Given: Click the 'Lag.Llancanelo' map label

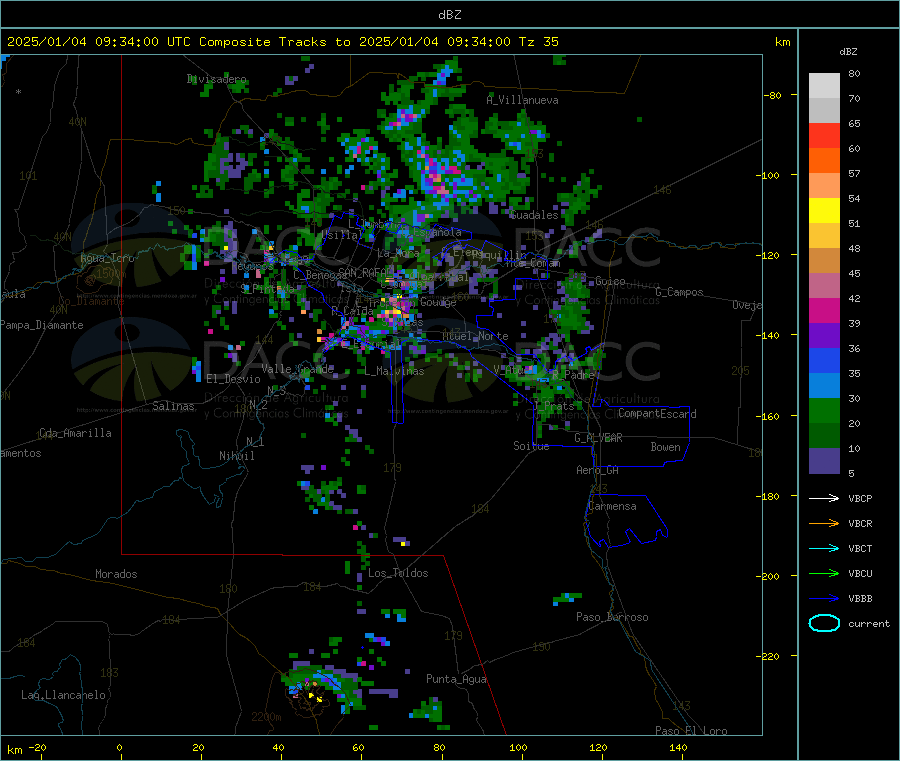Looking at the screenshot, I should (x=63, y=695).
